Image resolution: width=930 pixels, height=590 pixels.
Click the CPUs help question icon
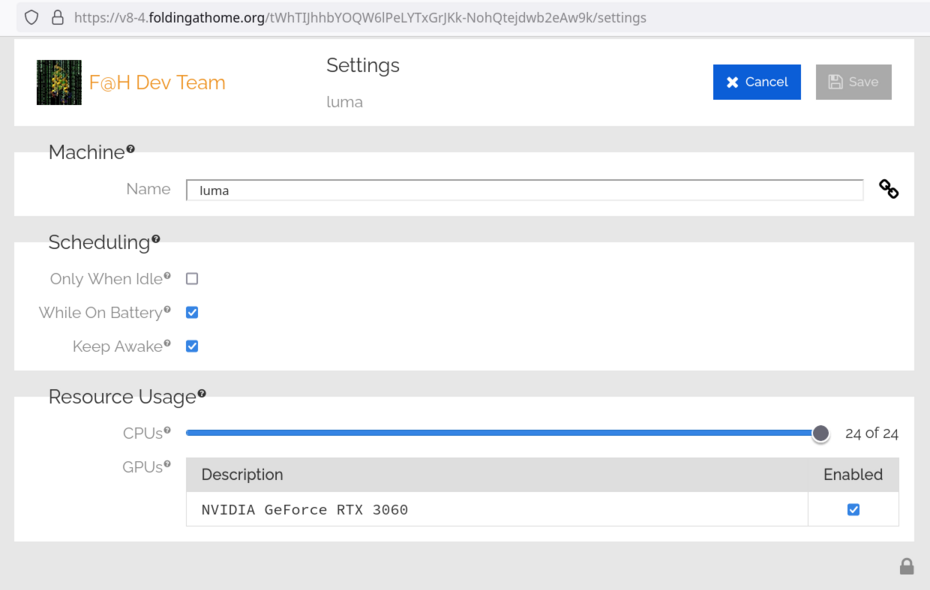point(167,430)
